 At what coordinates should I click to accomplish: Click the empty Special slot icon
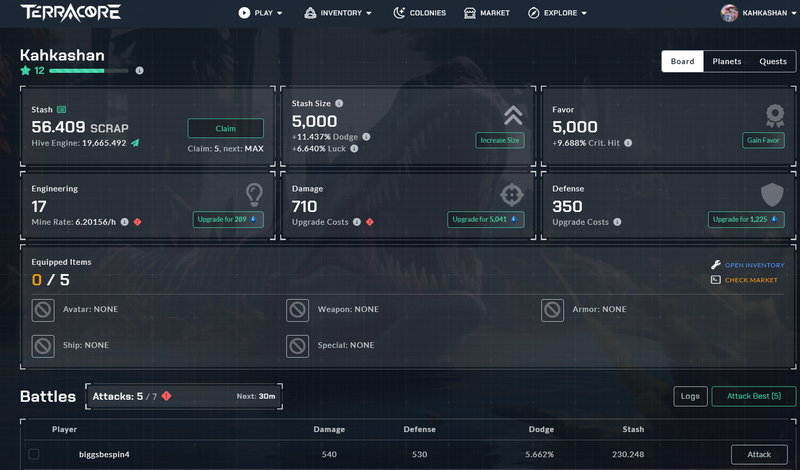pos(297,345)
